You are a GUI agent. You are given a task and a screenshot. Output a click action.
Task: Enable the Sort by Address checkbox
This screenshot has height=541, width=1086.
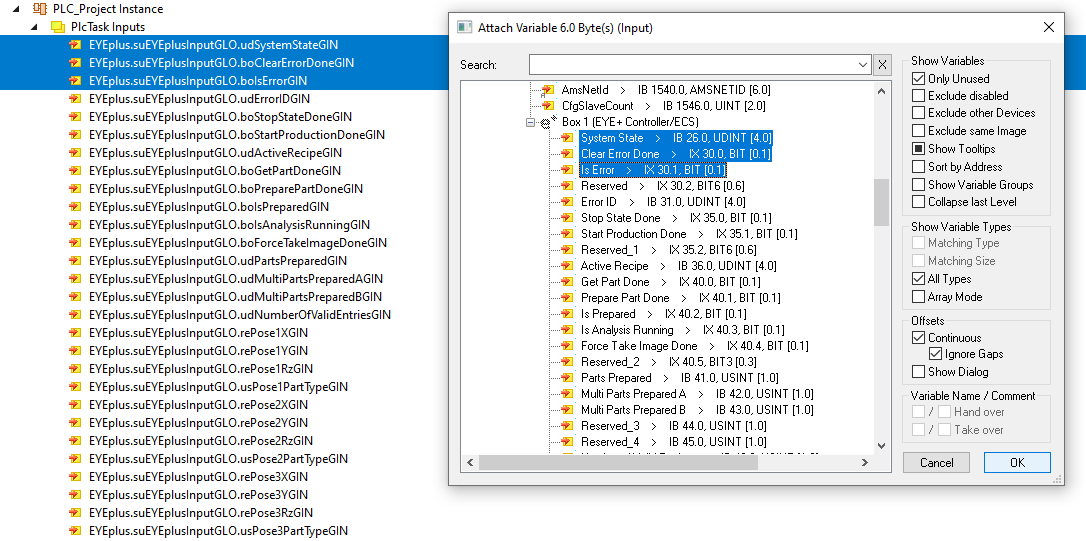tap(919, 167)
